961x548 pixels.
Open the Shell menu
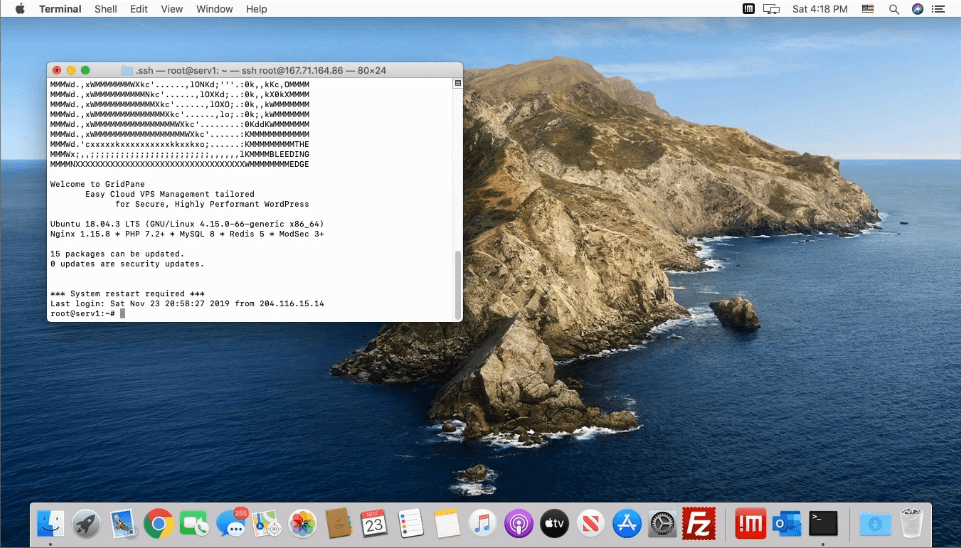click(x=105, y=9)
